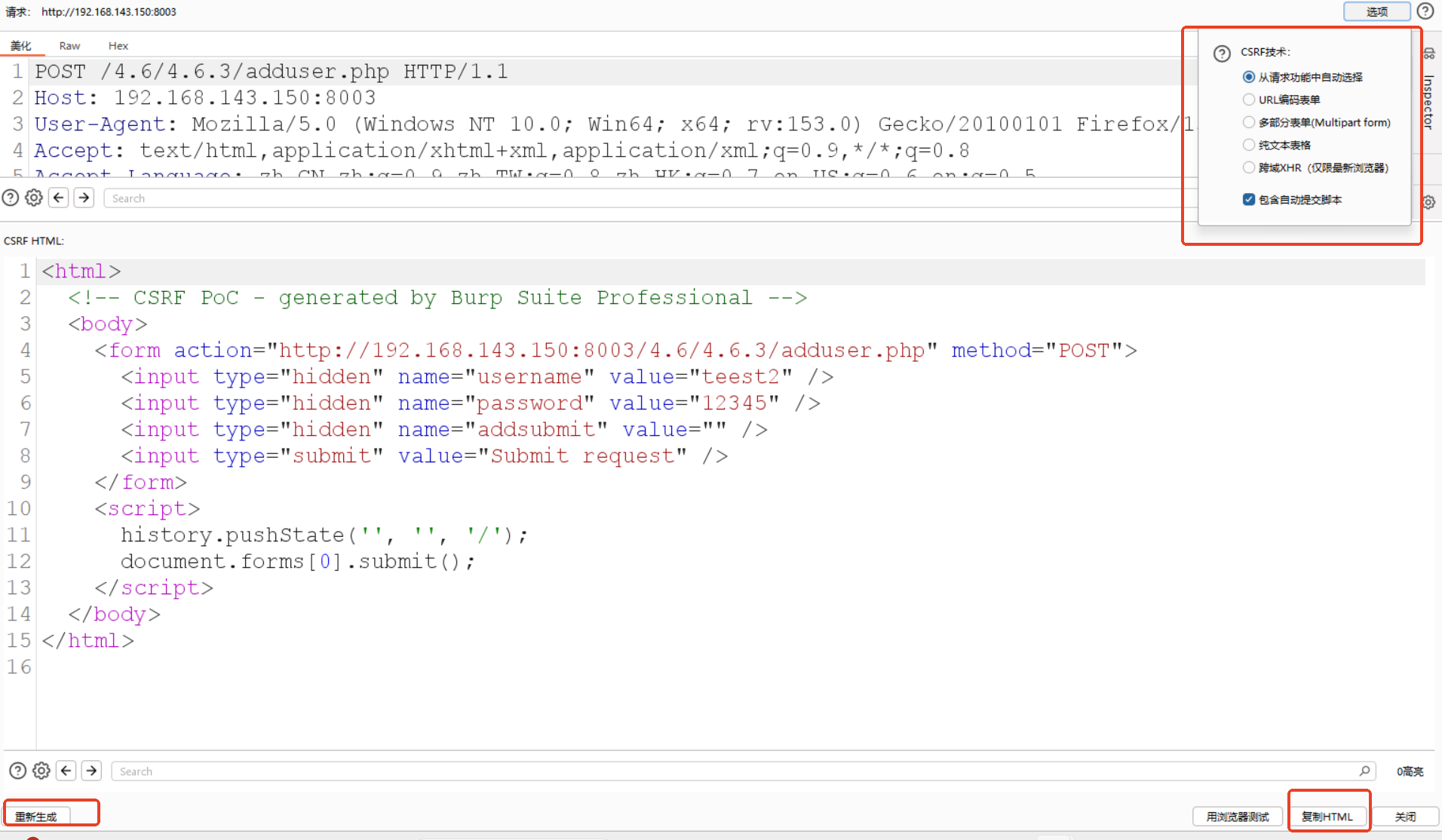Click the help icon next to 选项 button
This screenshot has height=840, width=1442.
tap(1425, 11)
